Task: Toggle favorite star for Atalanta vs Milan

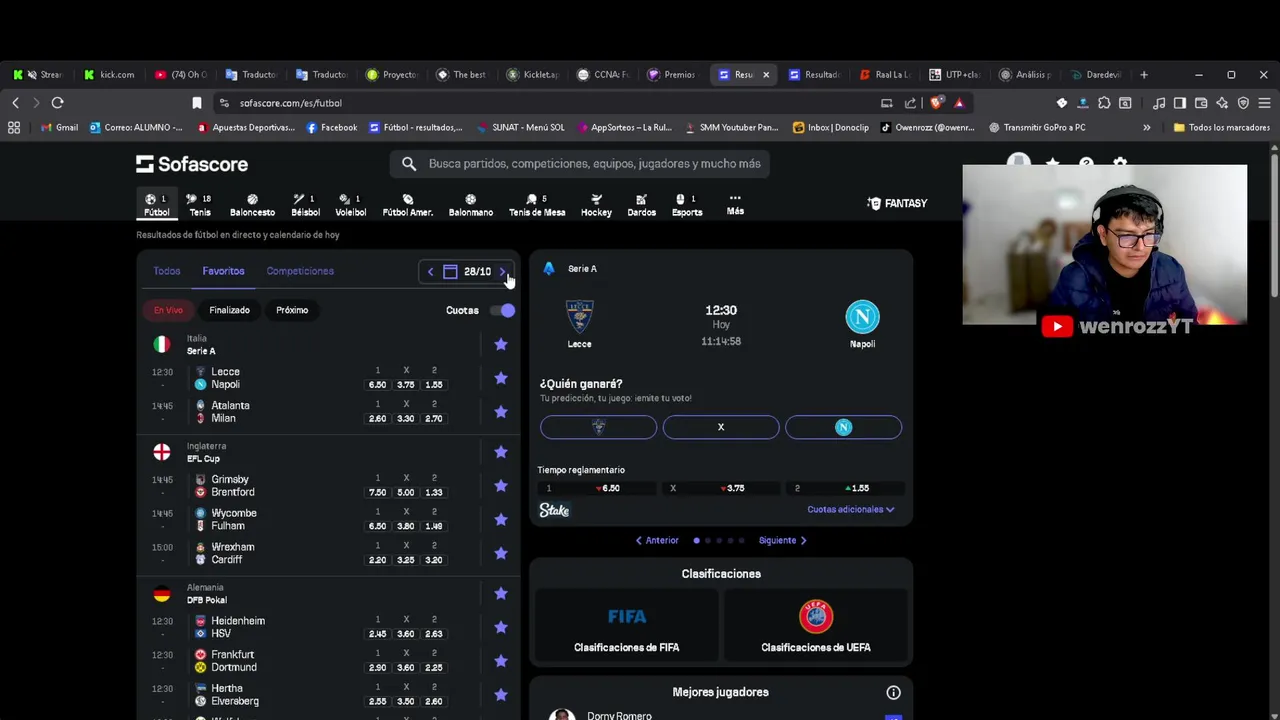Action: click(501, 412)
